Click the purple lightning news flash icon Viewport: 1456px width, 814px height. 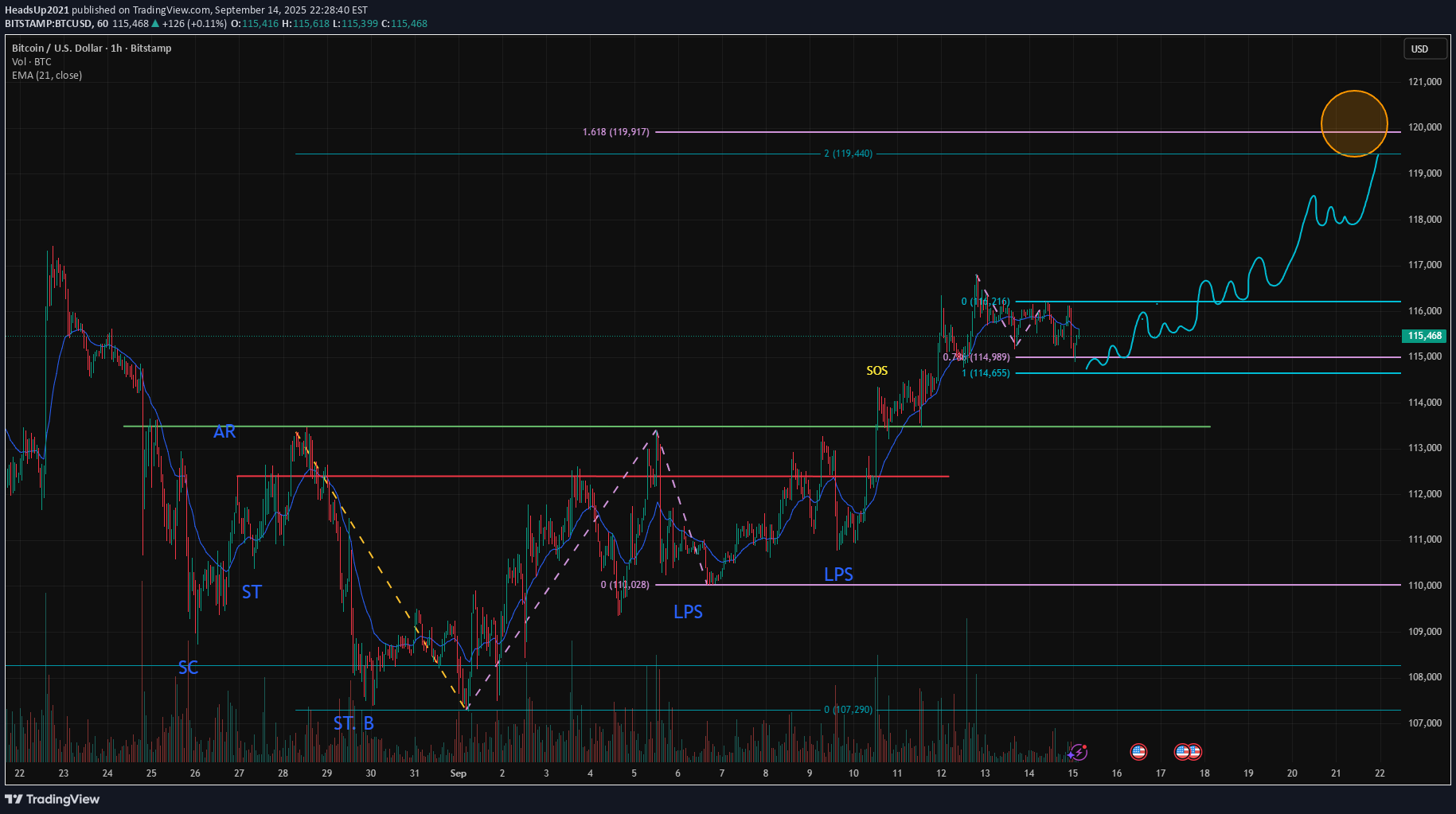1079,751
